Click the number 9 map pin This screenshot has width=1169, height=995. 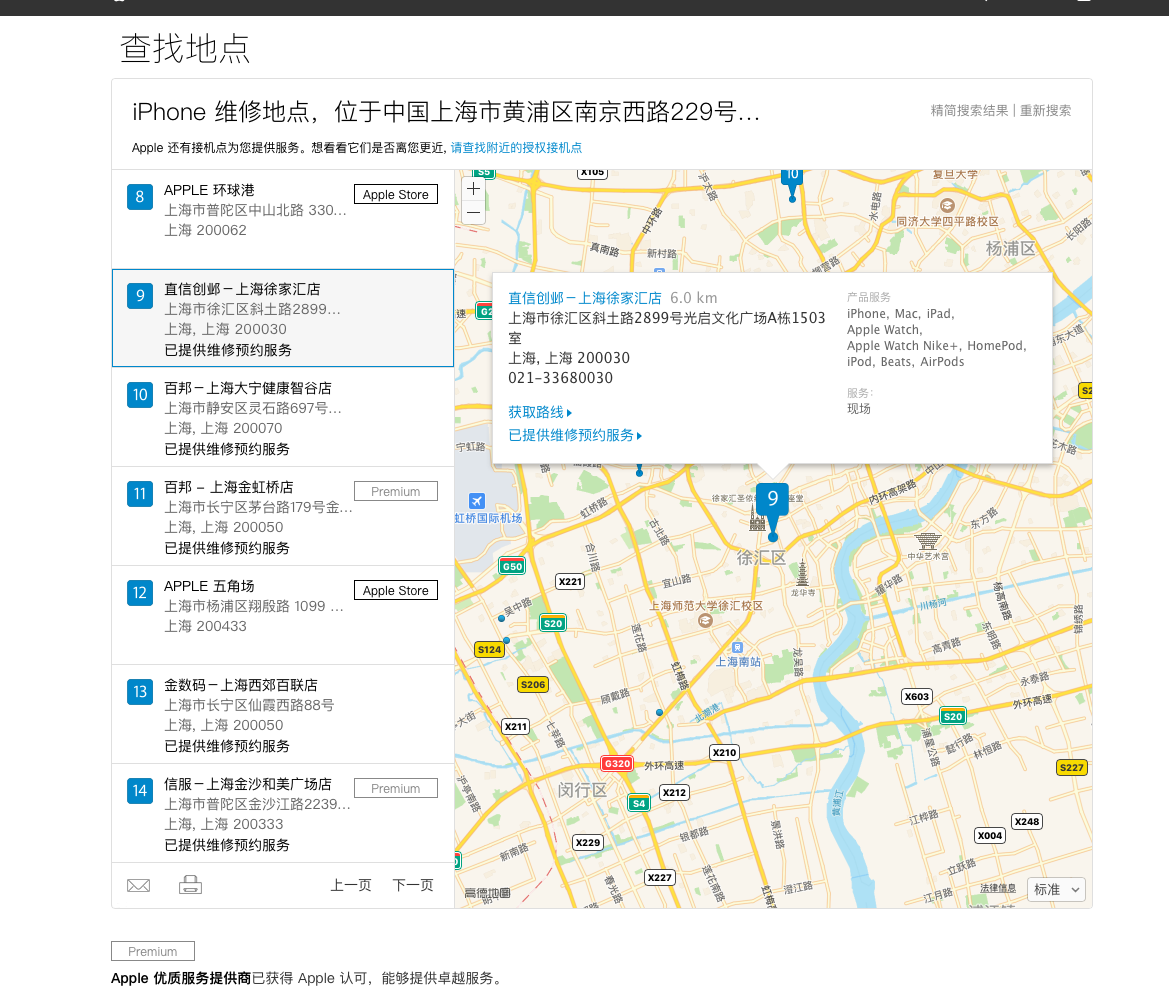[772, 500]
